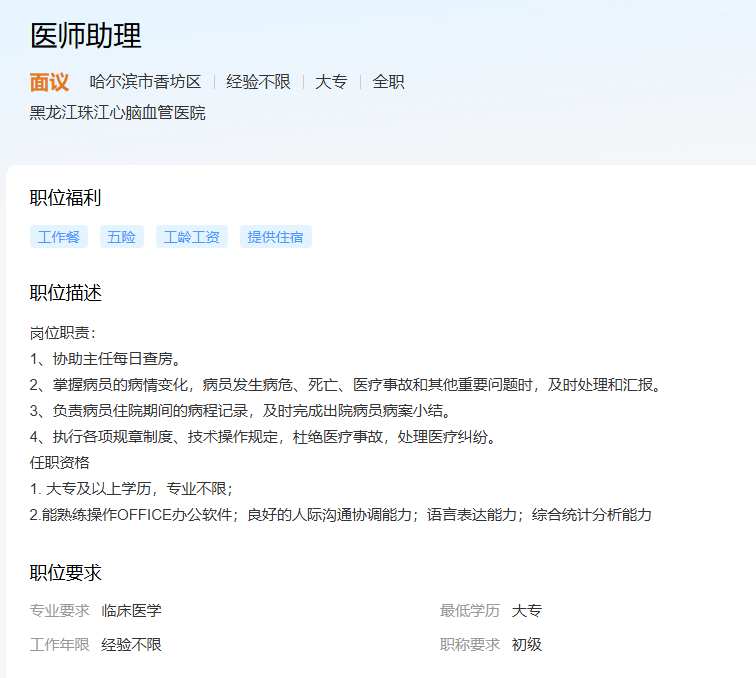Click the job title 医师助理
756x678 pixels.
pos(86,36)
